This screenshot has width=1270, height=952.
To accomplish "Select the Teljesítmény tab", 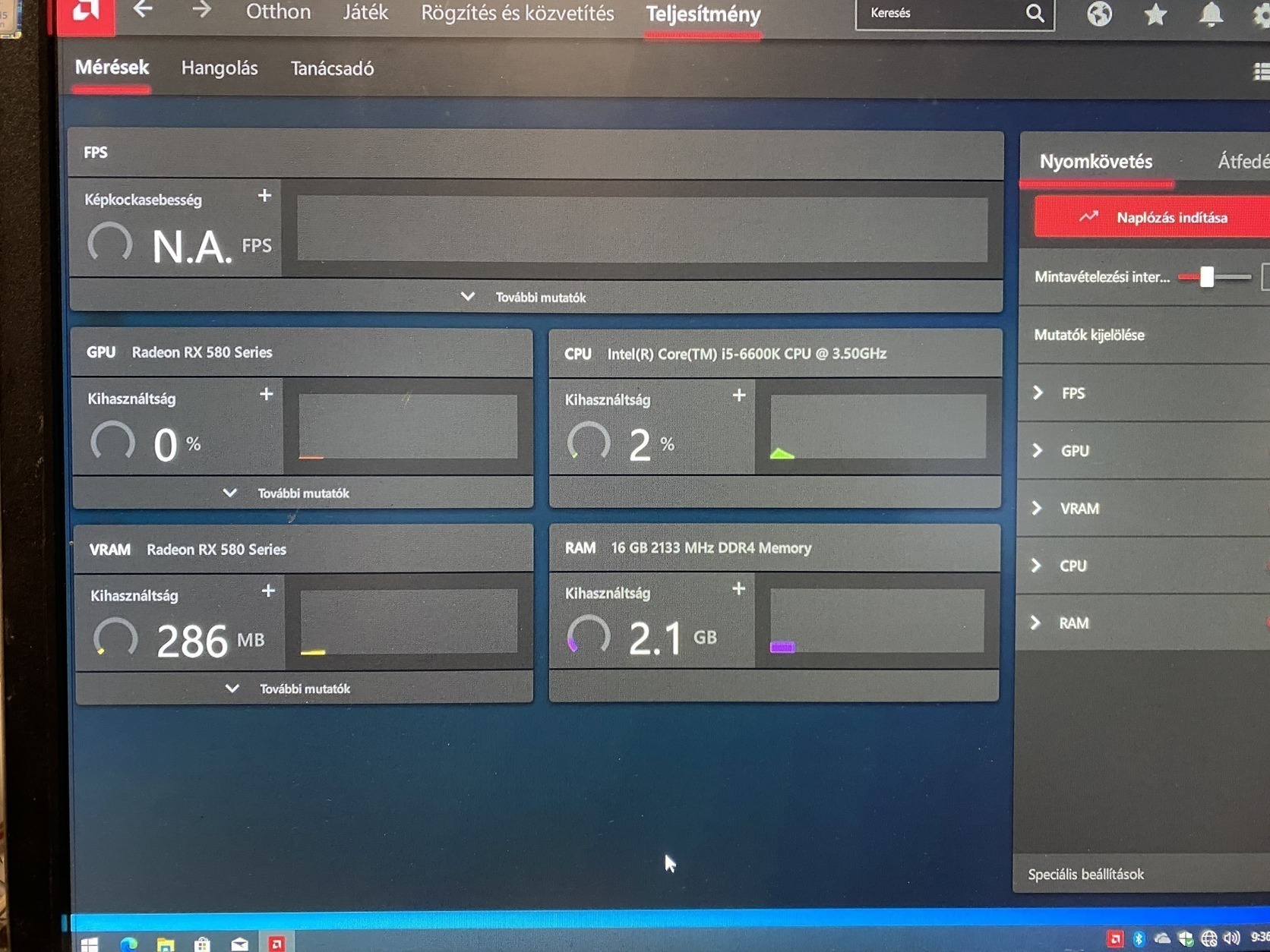I will (x=703, y=15).
